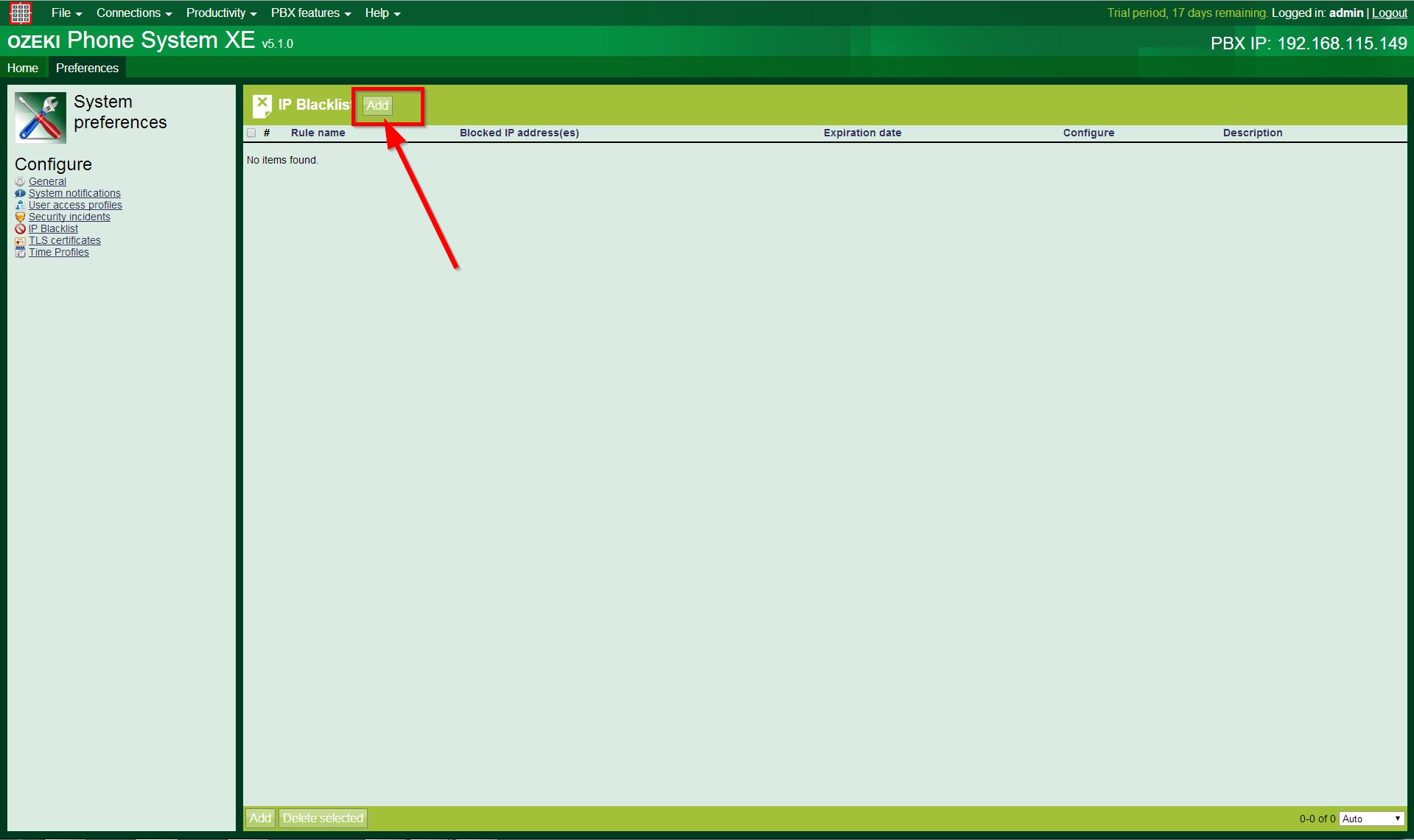Click the admin username text
Image resolution: width=1414 pixels, height=840 pixels.
[x=1346, y=13]
